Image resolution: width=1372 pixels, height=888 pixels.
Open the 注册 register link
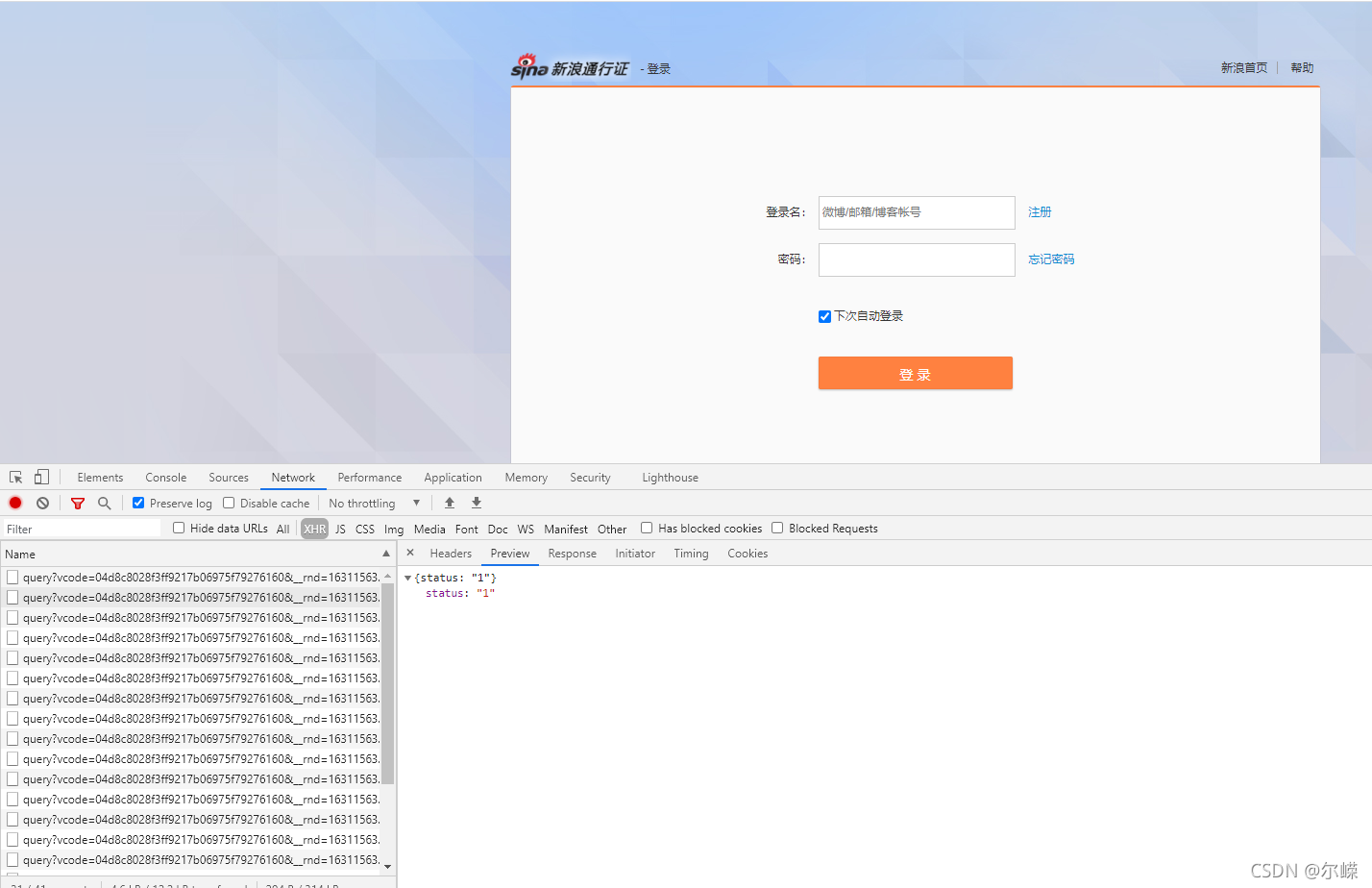tap(1040, 211)
